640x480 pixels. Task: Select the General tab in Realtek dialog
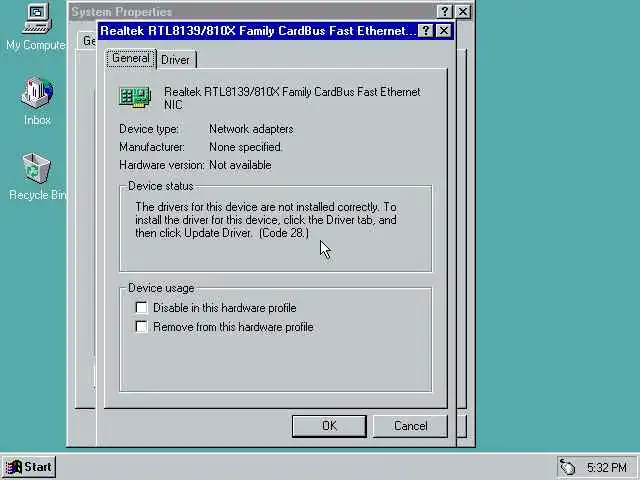click(x=131, y=58)
